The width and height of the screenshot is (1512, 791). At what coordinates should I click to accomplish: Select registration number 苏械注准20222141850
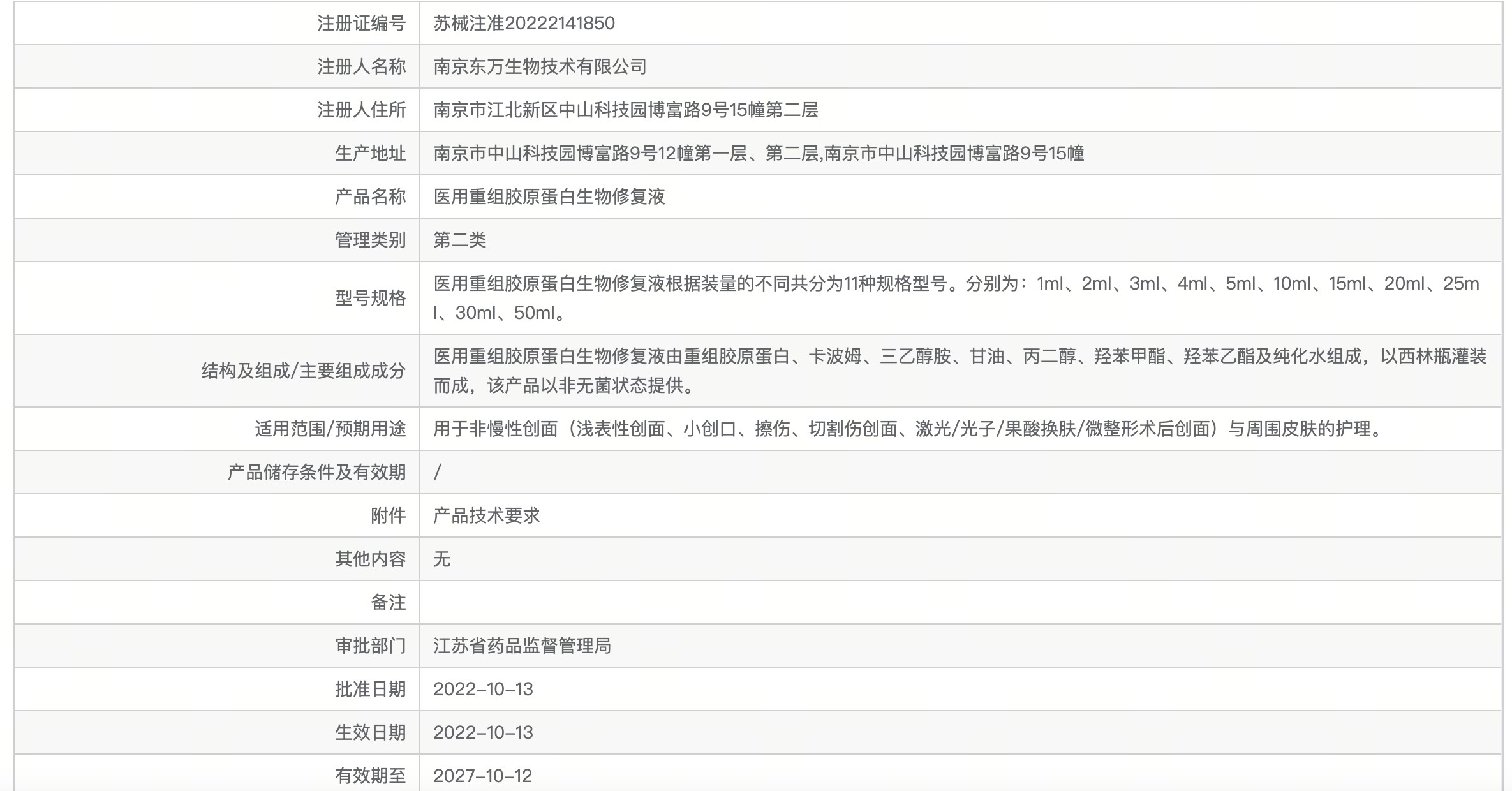524,24
